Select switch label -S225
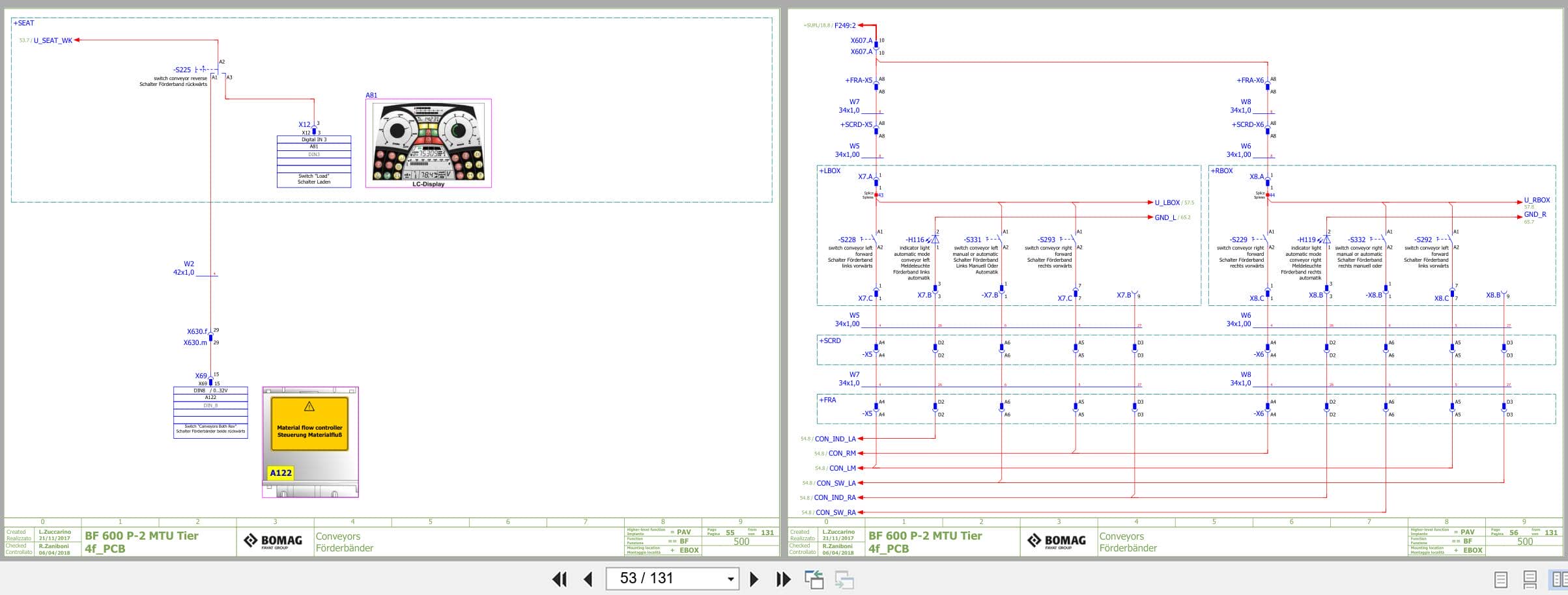The height and width of the screenshot is (595, 1568). 182,70
